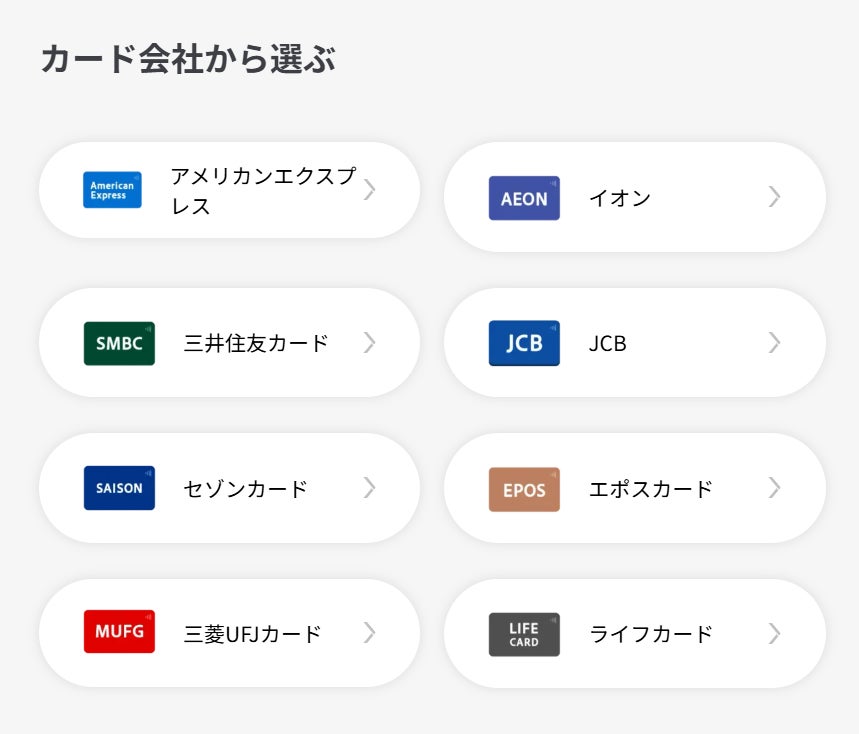Click the red MUFG card logo
This screenshot has width=859, height=734.
click(119, 632)
